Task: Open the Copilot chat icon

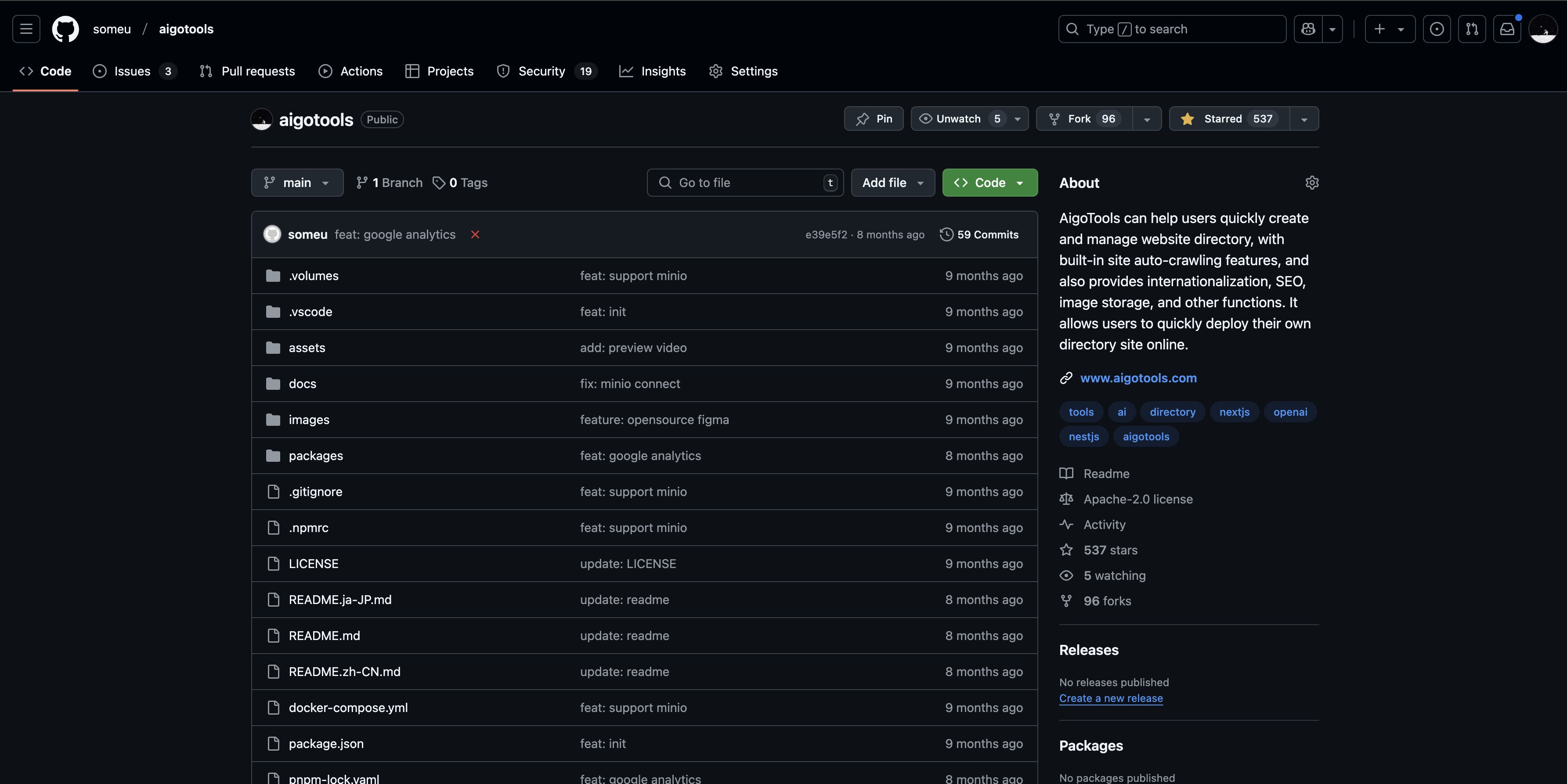Action: click(x=1308, y=29)
